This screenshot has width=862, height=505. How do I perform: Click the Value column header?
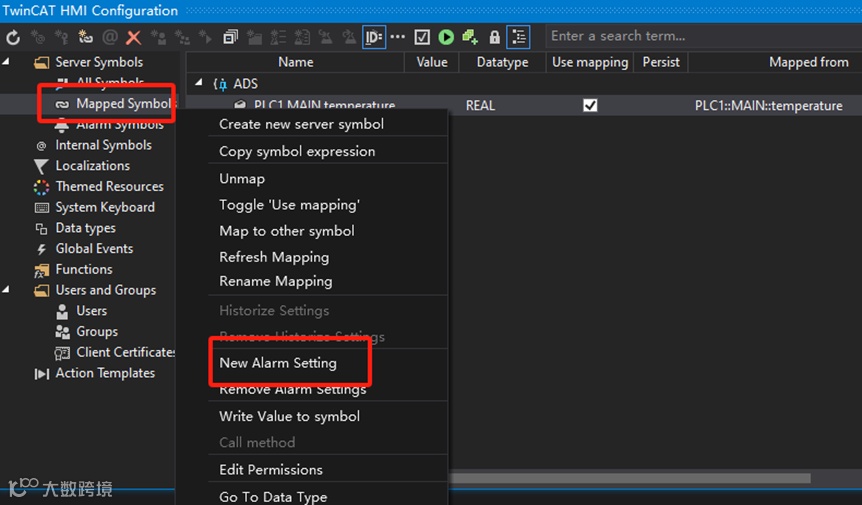[432, 62]
